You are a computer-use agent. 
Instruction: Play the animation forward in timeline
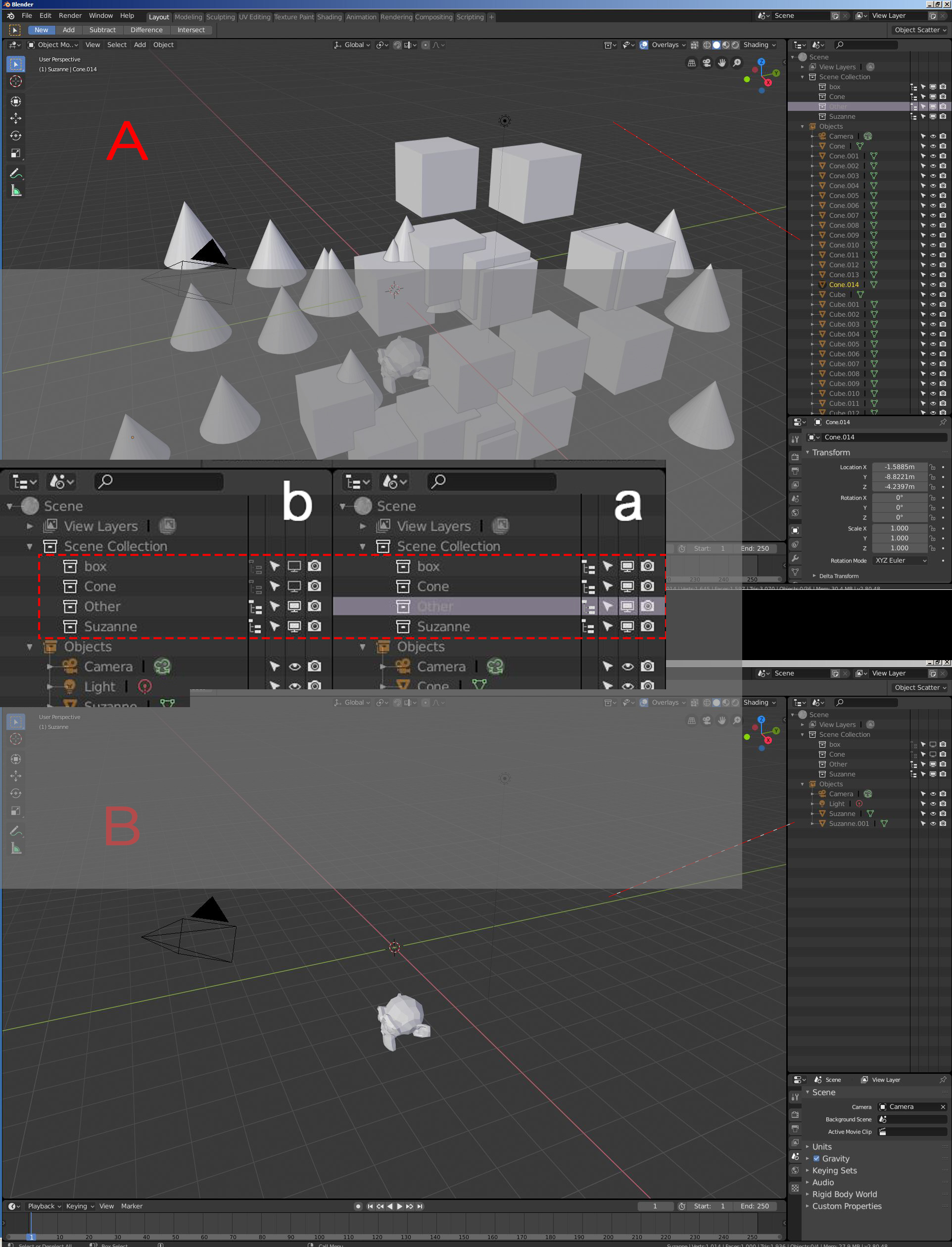pos(399,1206)
